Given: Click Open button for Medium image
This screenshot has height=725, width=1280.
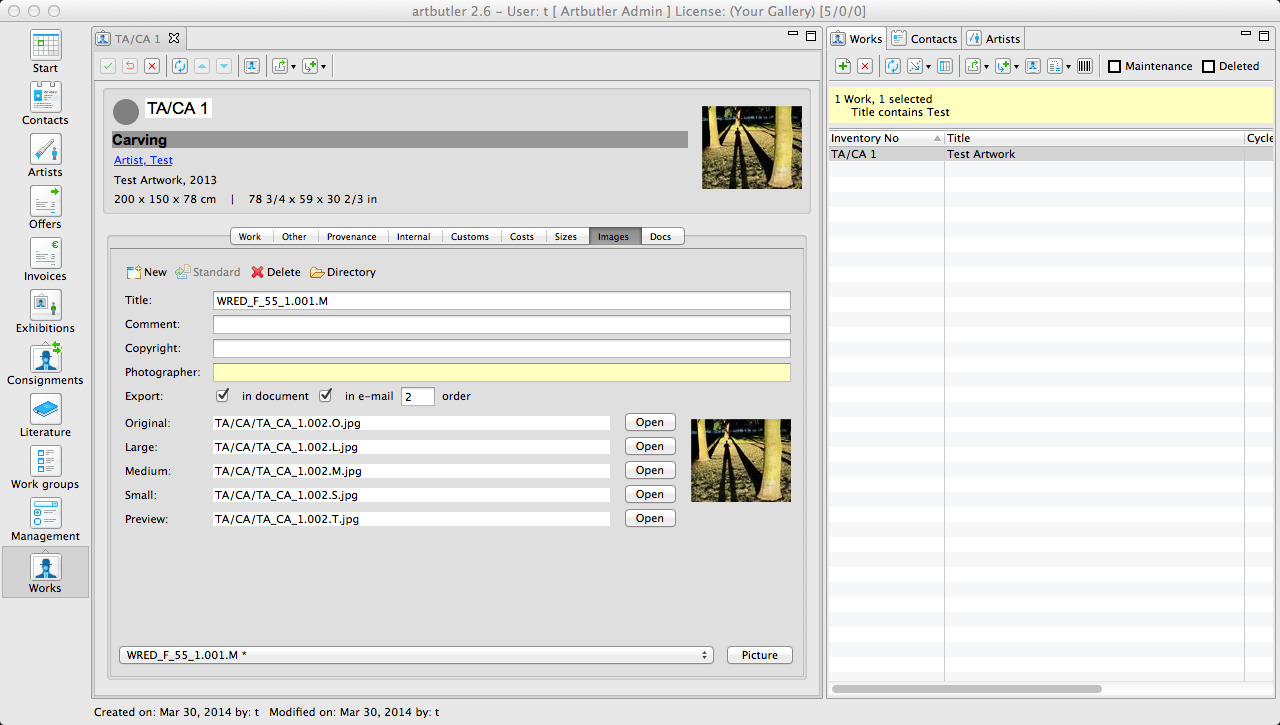Looking at the screenshot, I should tap(650, 470).
